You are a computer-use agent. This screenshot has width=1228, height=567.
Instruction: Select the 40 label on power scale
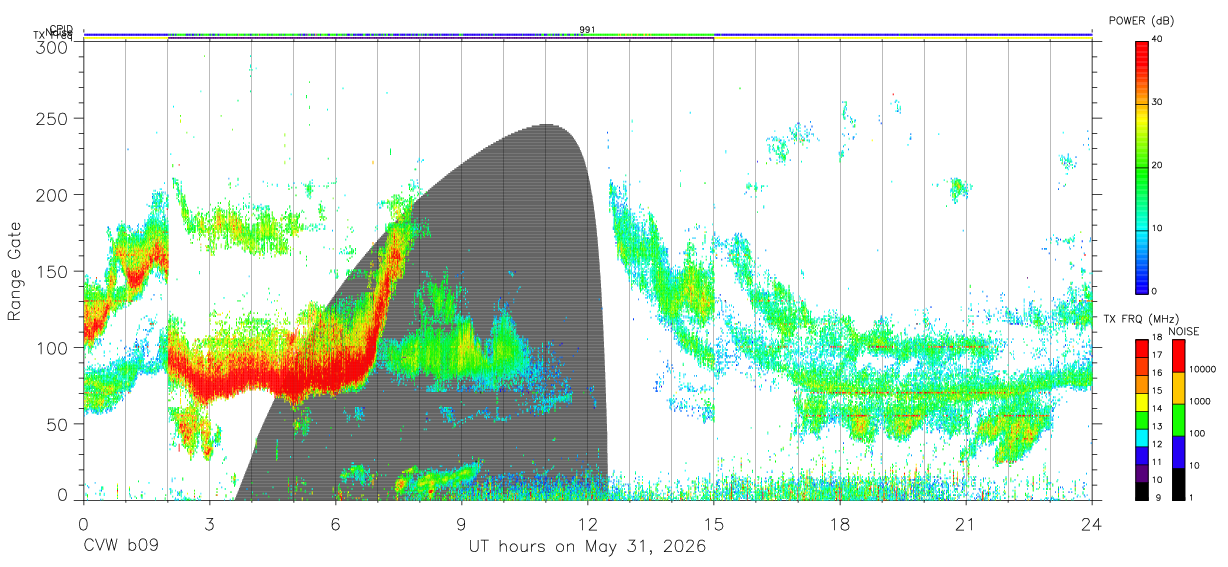(x=1158, y=41)
